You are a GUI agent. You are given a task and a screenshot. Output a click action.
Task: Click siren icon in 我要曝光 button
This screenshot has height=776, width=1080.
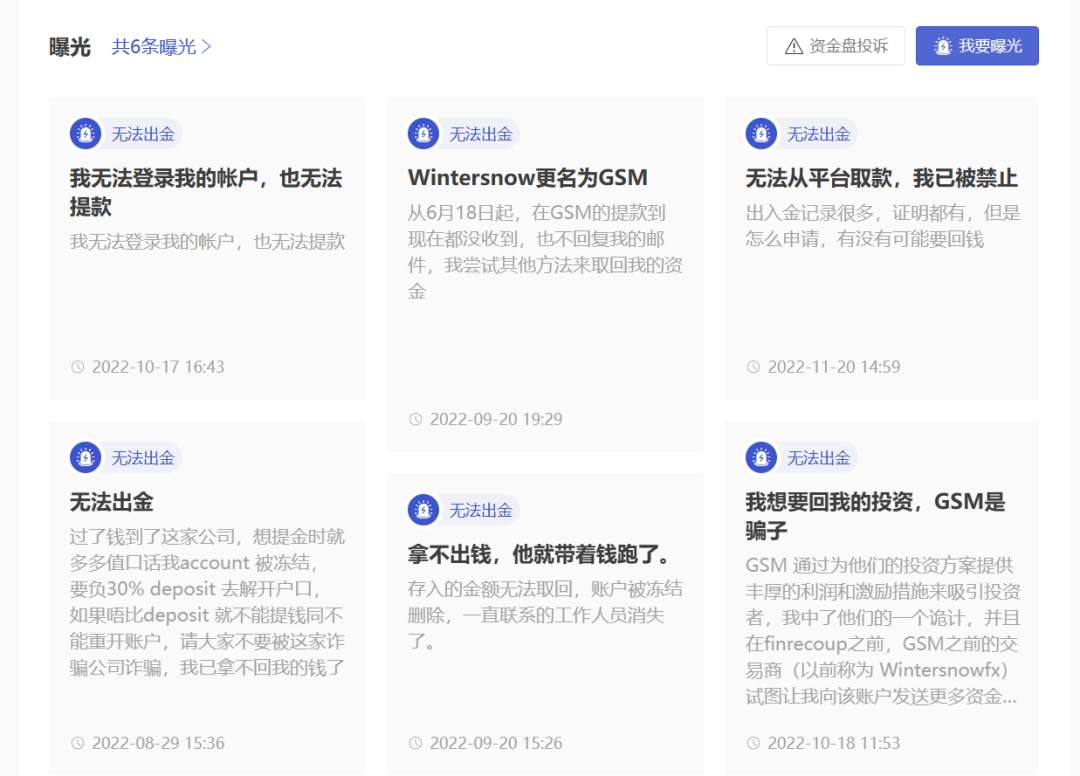943,47
